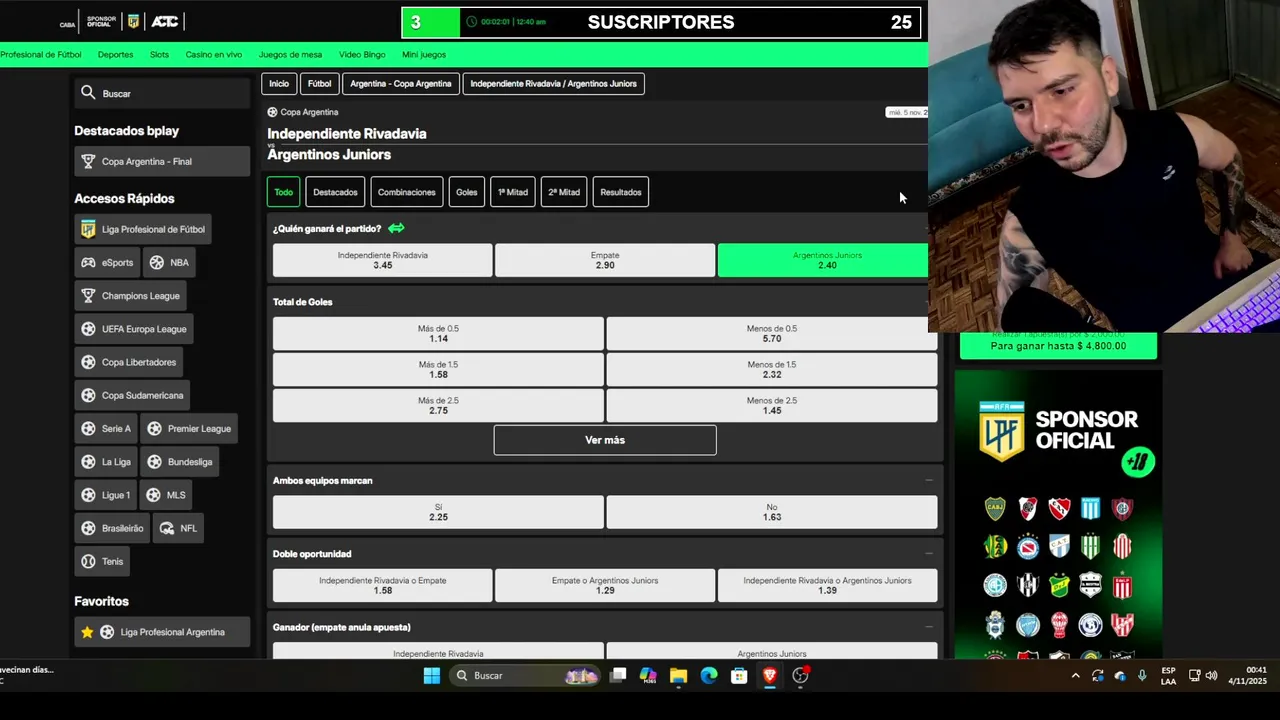Click the Buscar search field in sidebar
This screenshot has width=1280, height=720.
coord(162,93)
